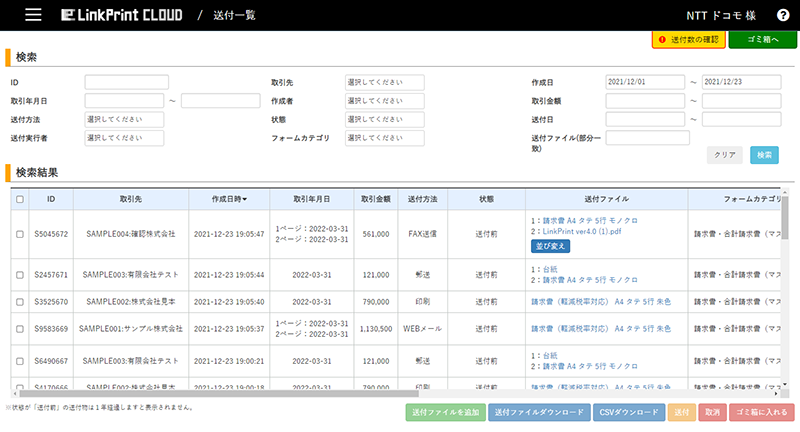
Task: Click the 送付ファイルを追加 button
Action: [x=445, y=412]
